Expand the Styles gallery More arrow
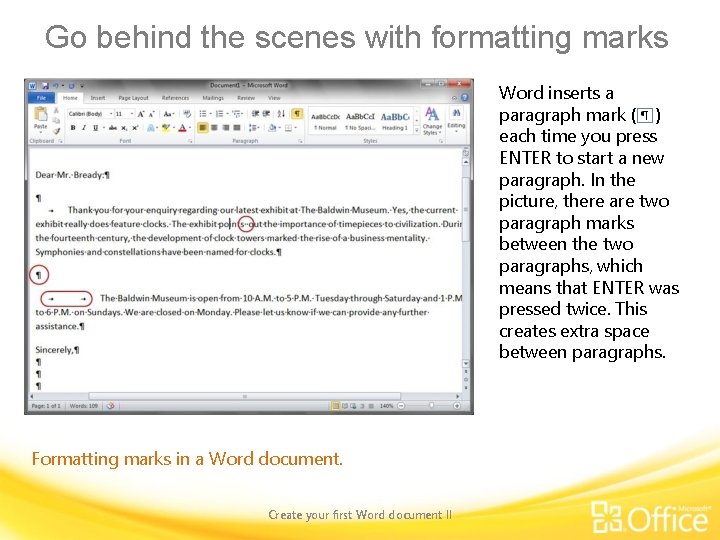The width and height of the screenshot is (720, 540). click(x=417, y=130)
